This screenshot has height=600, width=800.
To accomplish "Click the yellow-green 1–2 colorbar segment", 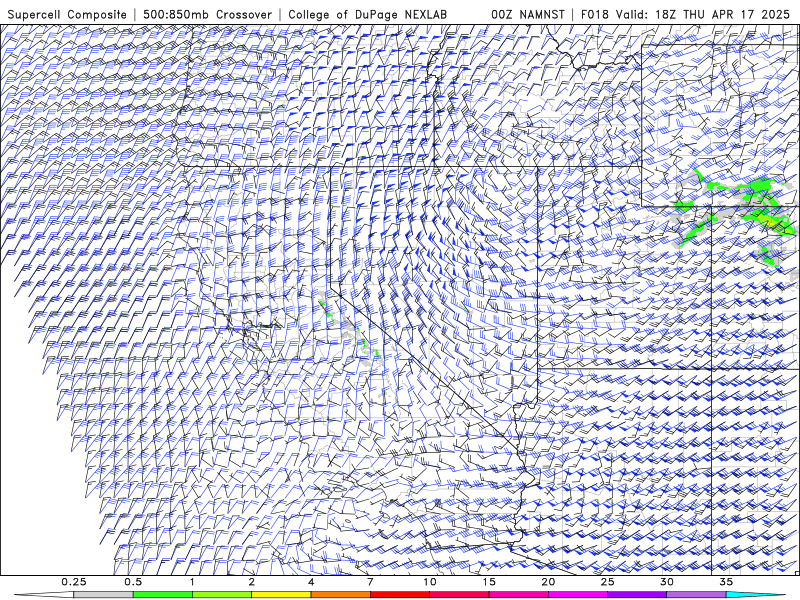I will tap(222, 595).
